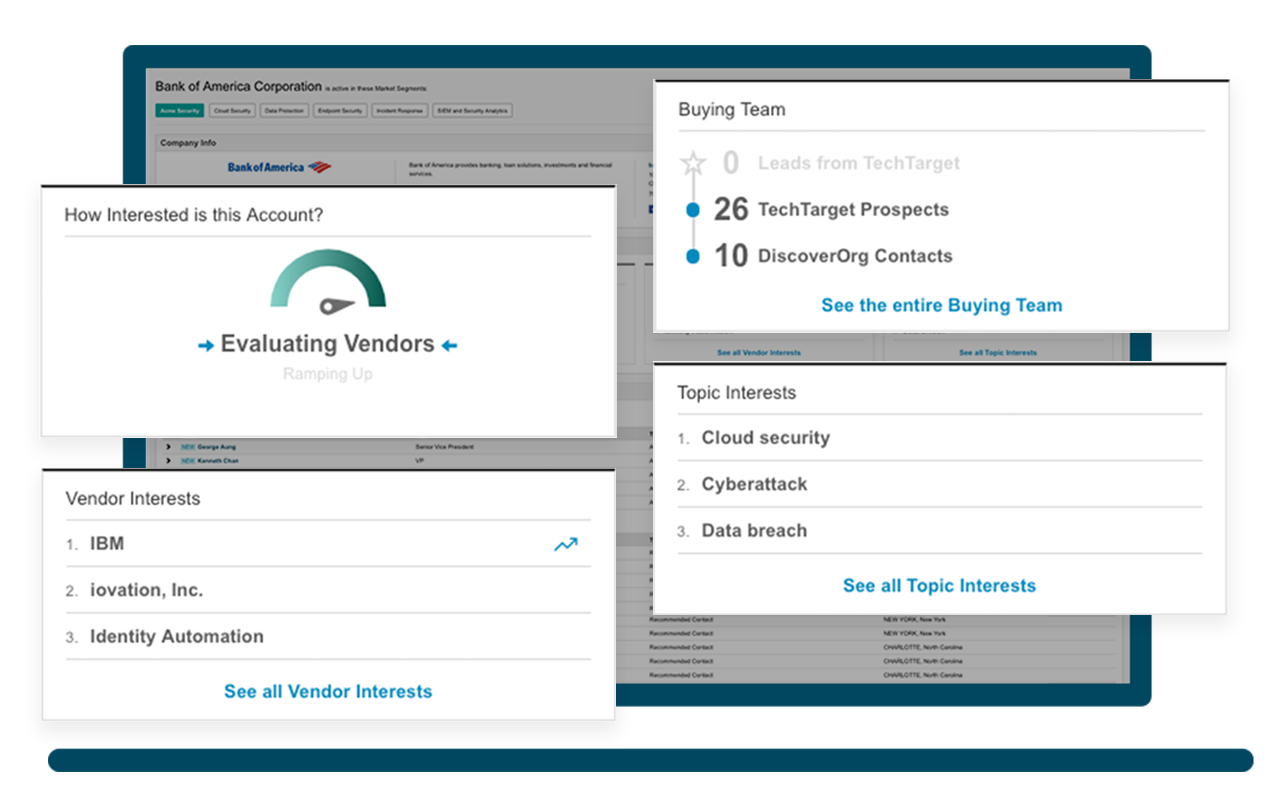Viewport: 1271px width, 792px height.
Task: Open the SIEM and Security Analytics tab
Action: pos(472,111)
